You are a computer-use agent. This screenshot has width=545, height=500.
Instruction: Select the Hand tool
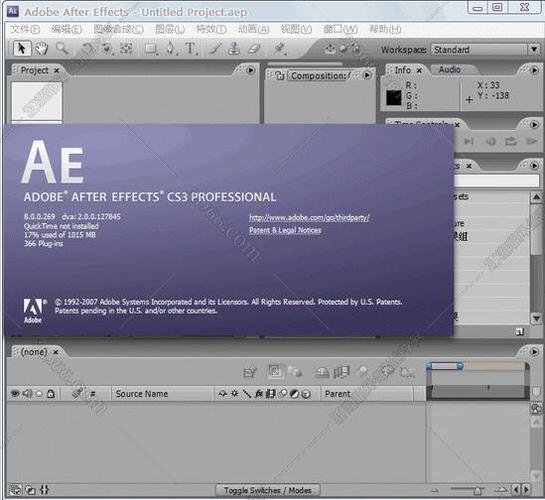point(42,48)
